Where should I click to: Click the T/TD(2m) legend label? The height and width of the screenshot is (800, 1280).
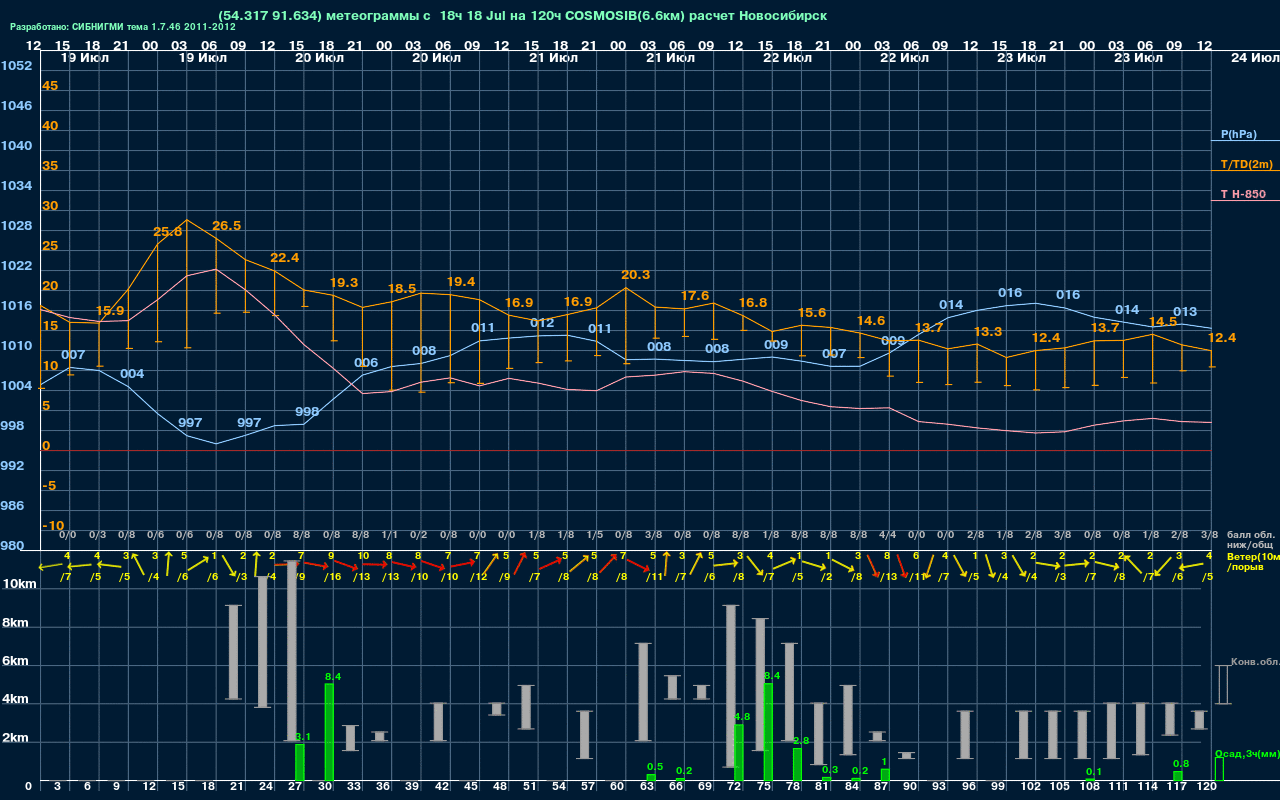click(x=1247, y=164)
